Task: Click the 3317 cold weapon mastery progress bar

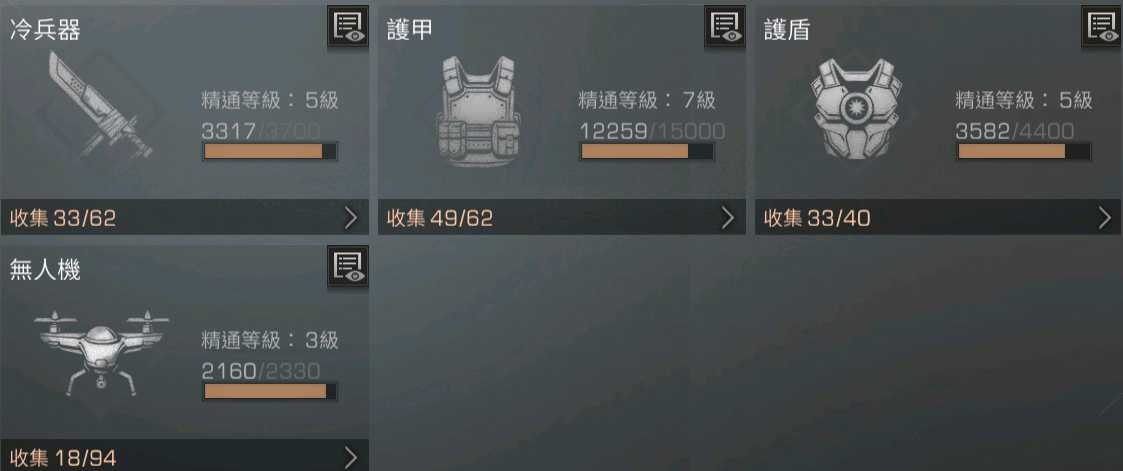Action: click(270, 151)
